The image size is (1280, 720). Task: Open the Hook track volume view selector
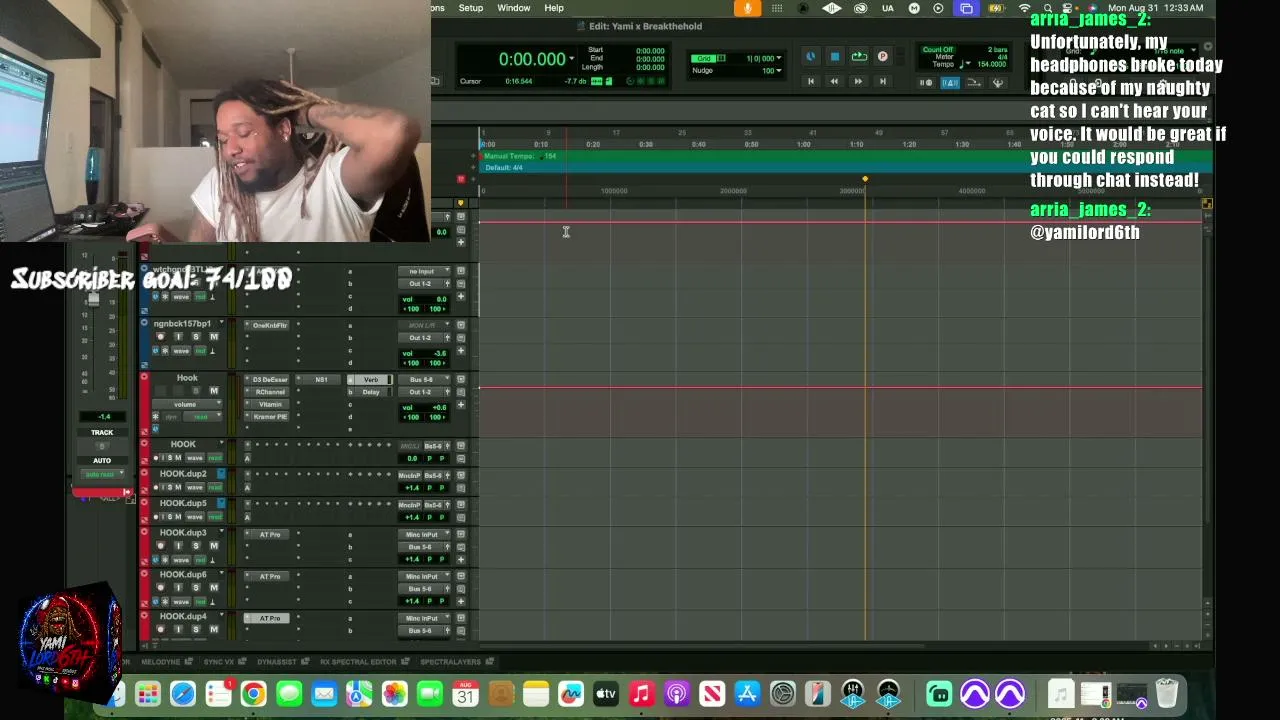[187, 404]
